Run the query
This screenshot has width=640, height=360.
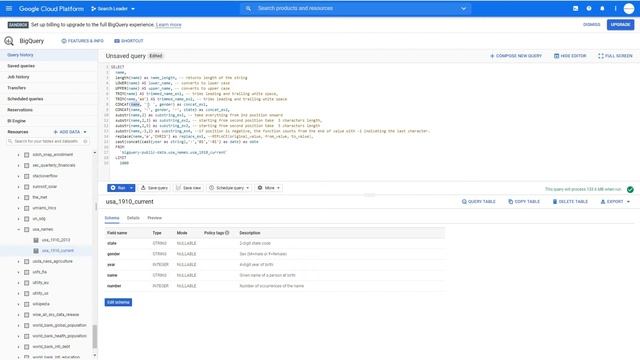[118, 188]
